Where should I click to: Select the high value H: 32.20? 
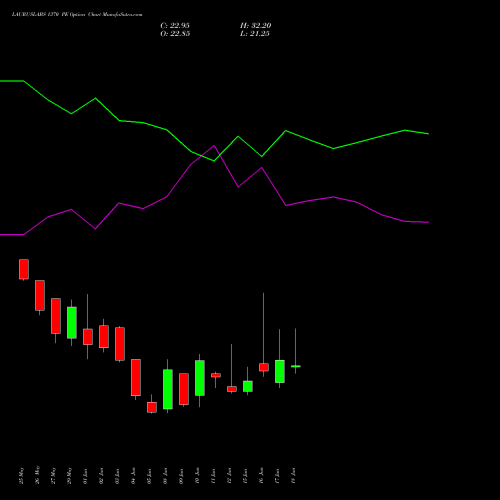[x=256, y=26]
